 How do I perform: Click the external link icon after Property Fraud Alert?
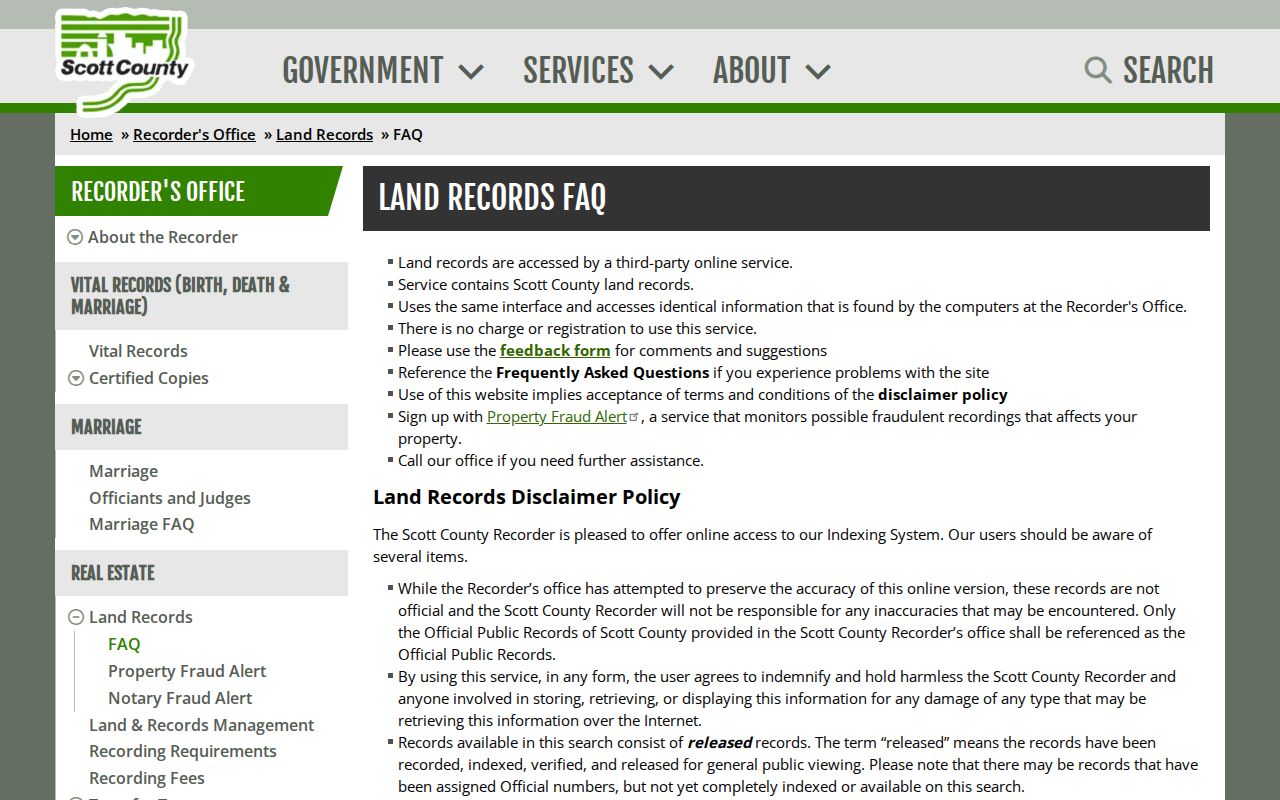(634, 416)
